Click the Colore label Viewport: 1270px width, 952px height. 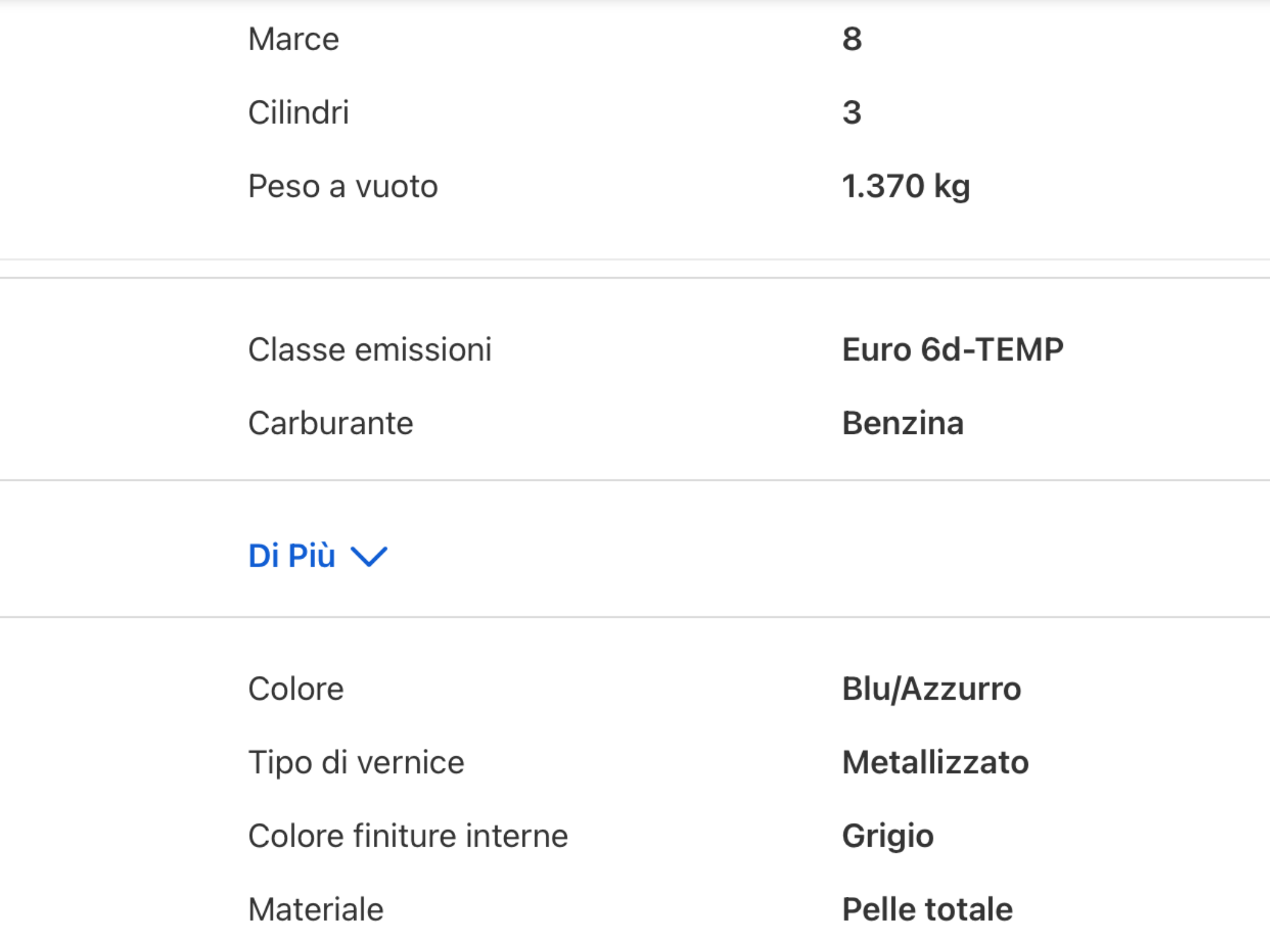(295, 688)
